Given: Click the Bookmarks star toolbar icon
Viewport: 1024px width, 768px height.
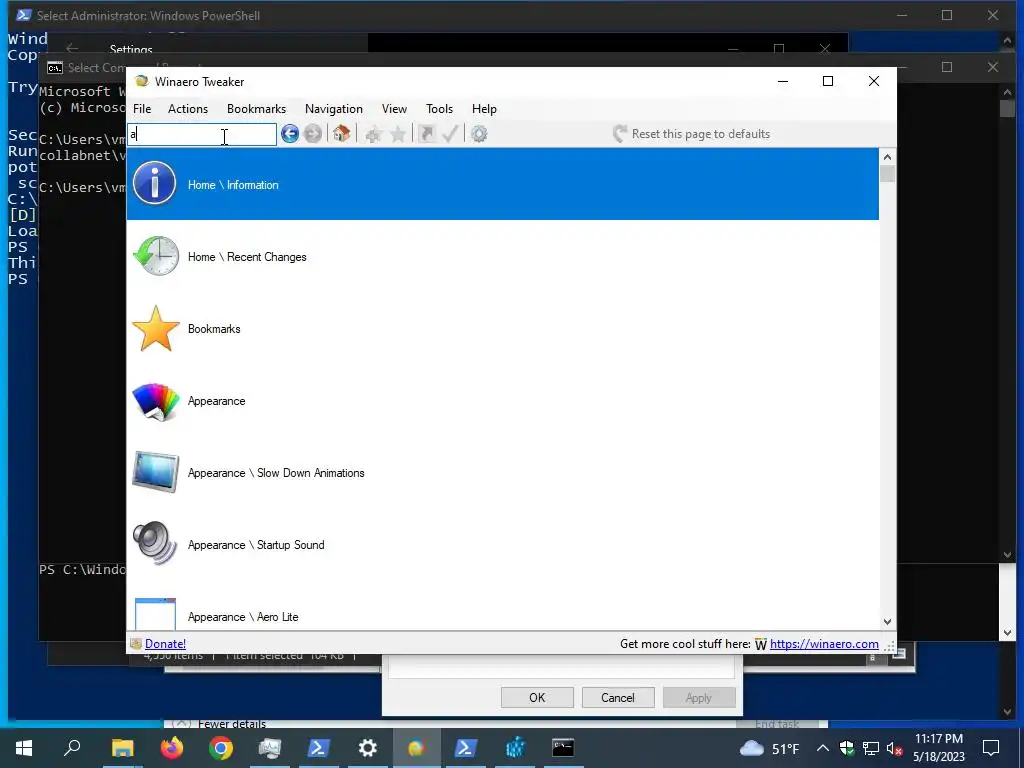Looking at the screenshot, I should (x=398, y=135).
